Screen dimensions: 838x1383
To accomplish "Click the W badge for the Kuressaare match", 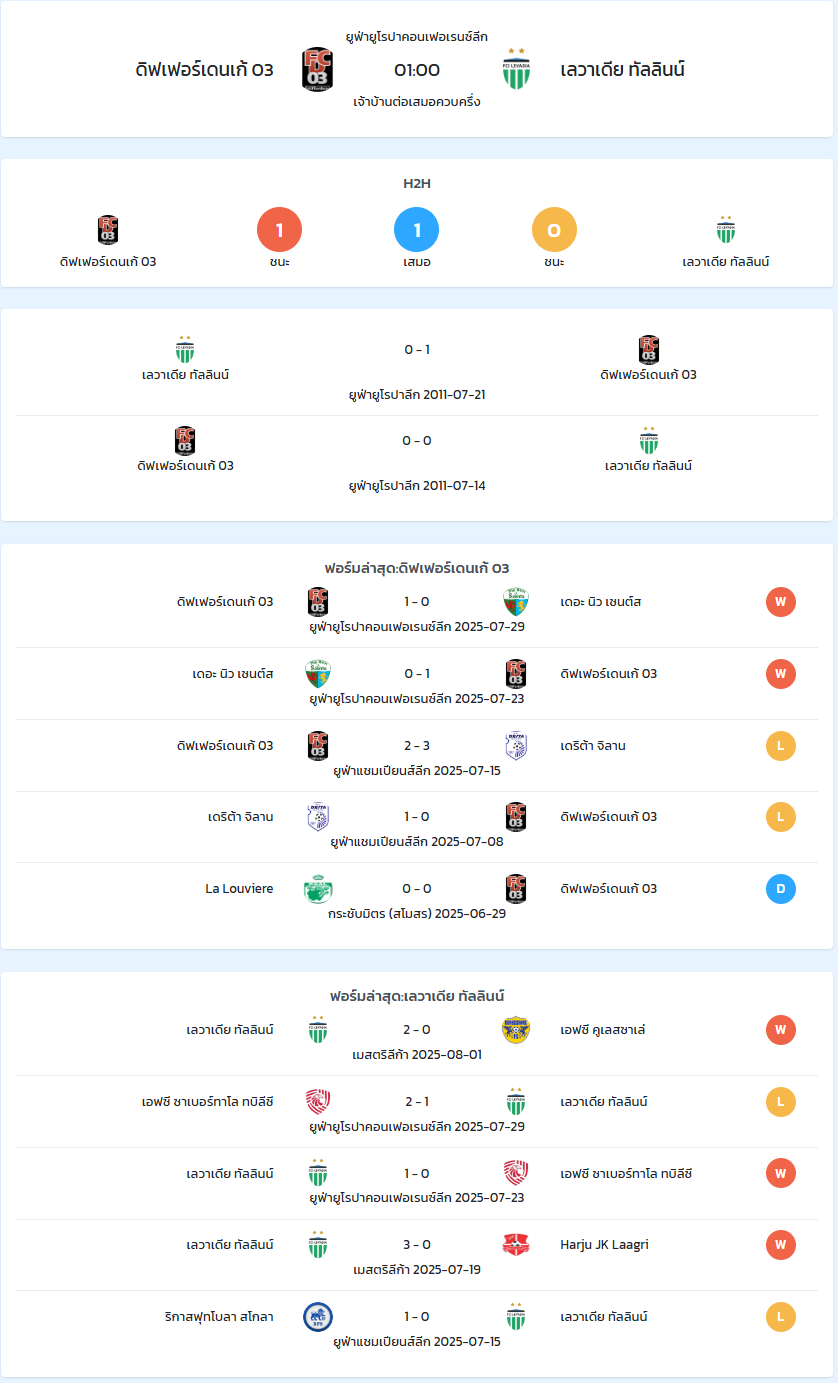I will [x=781, y=1030].
